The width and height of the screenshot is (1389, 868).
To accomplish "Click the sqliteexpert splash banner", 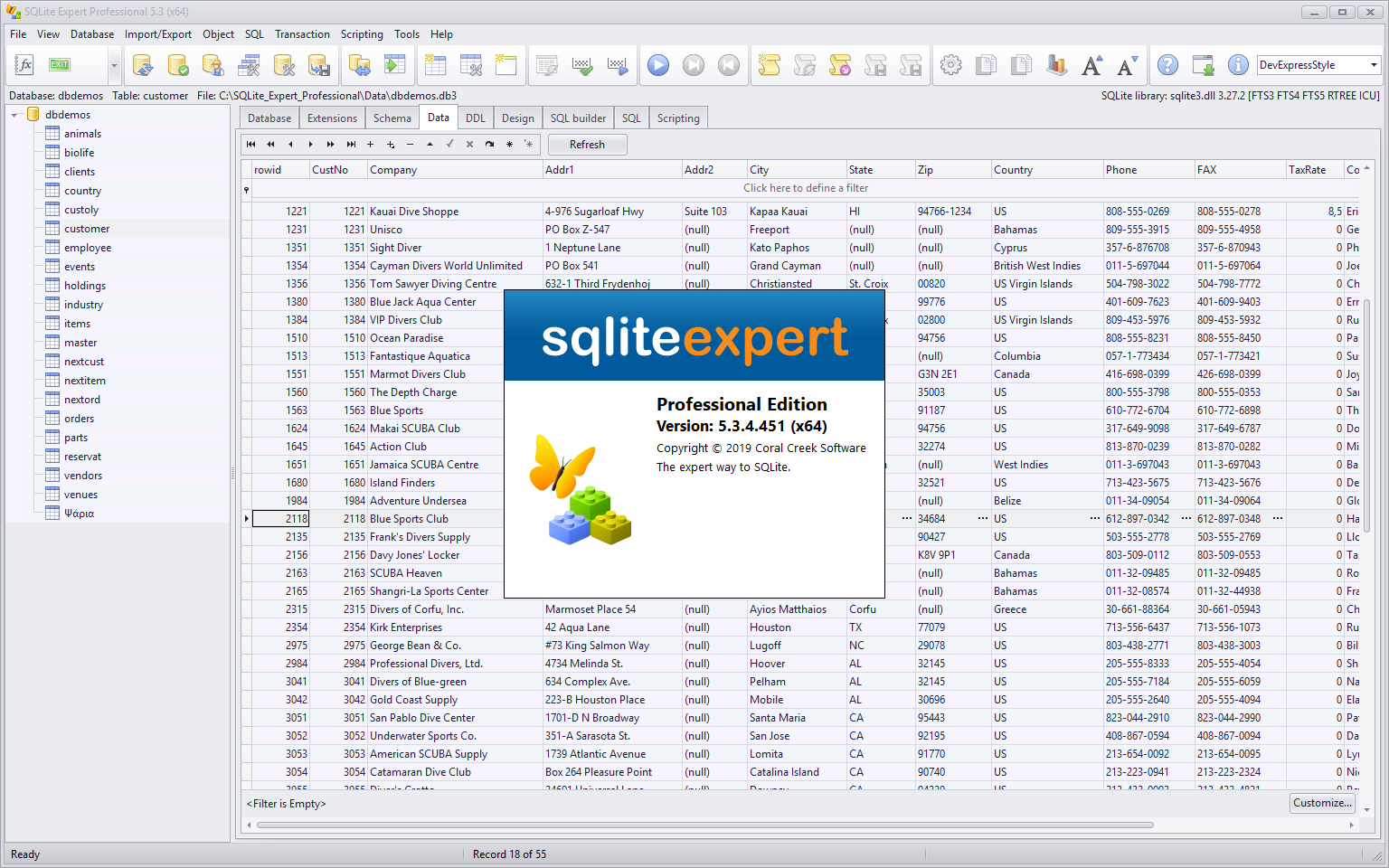I will coord(694,336).
